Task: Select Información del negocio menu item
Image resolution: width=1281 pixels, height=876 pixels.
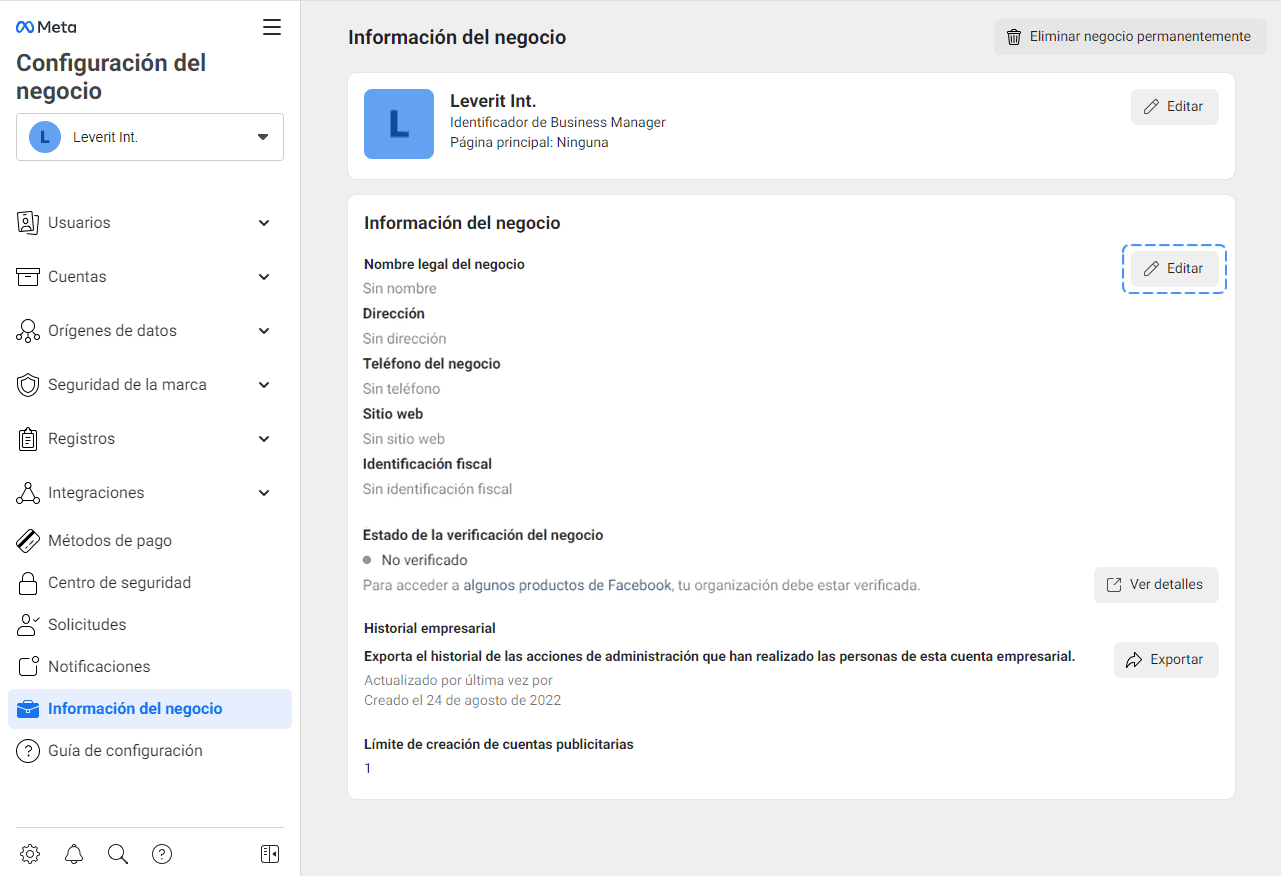Action: tap(150, 709)
